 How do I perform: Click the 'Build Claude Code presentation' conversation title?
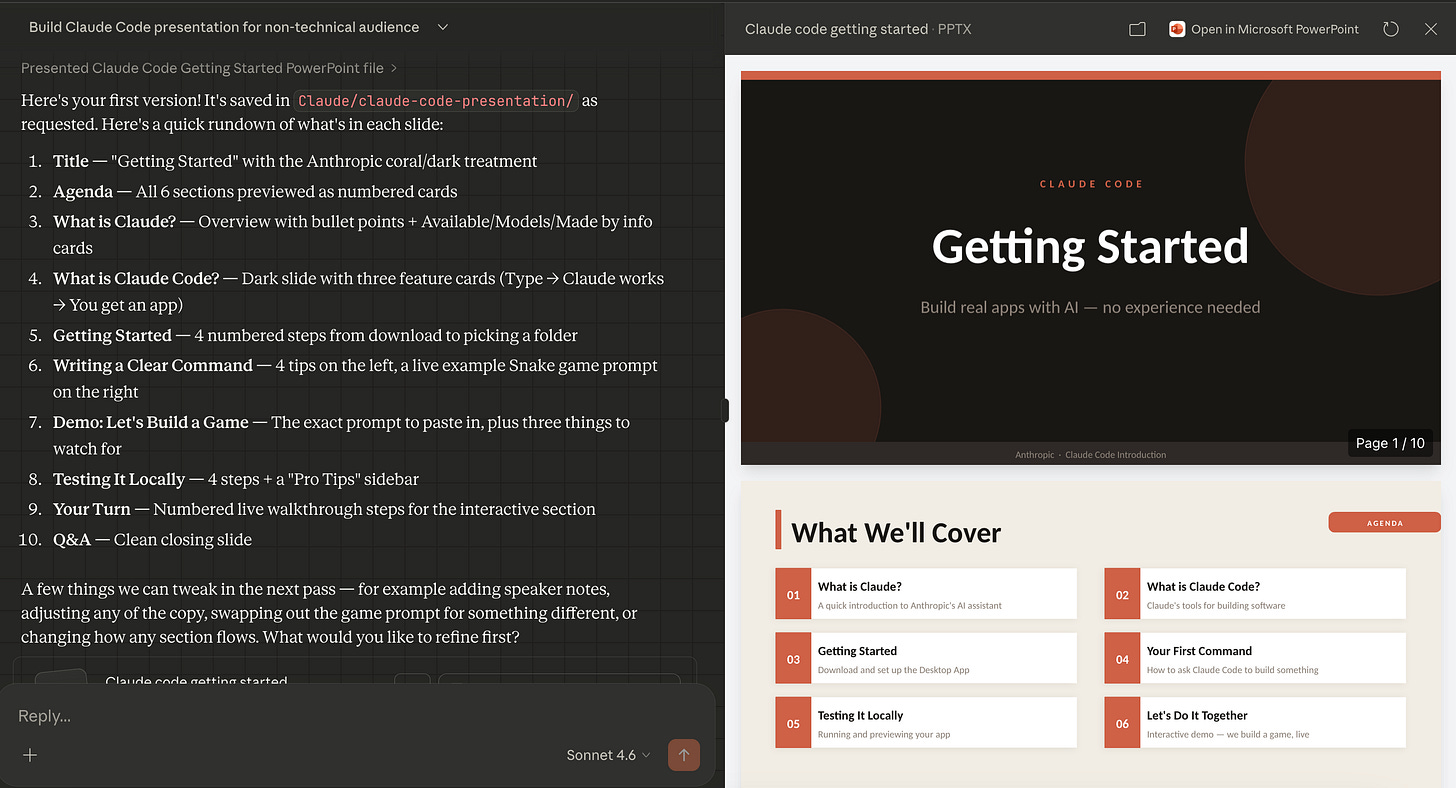tap(224, 27)
